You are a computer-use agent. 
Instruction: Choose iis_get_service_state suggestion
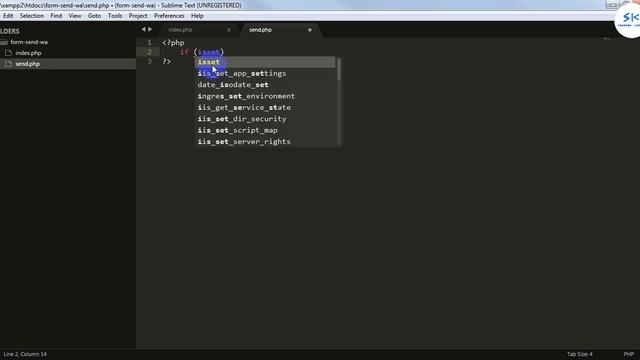(265, 108)
